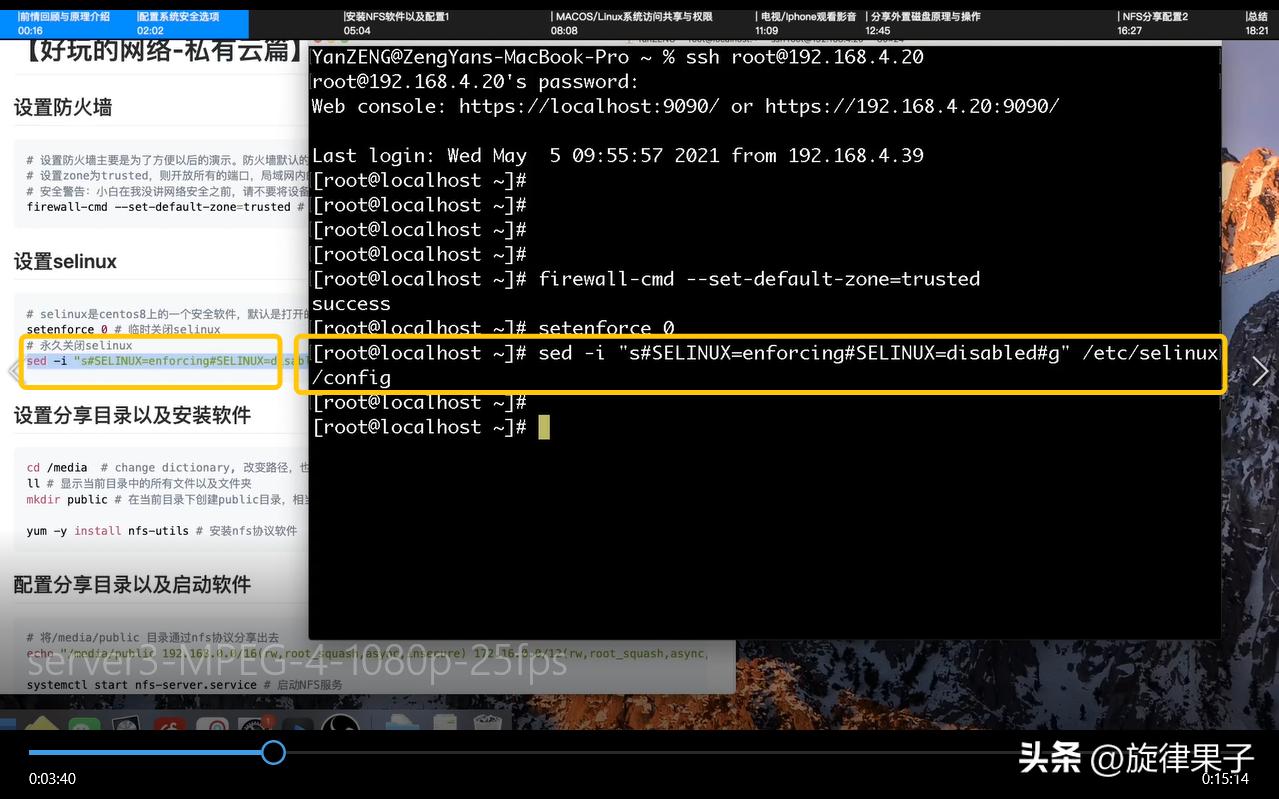Click firewall-cmd code line in document
1279x799 pixels.
[165, 207]
